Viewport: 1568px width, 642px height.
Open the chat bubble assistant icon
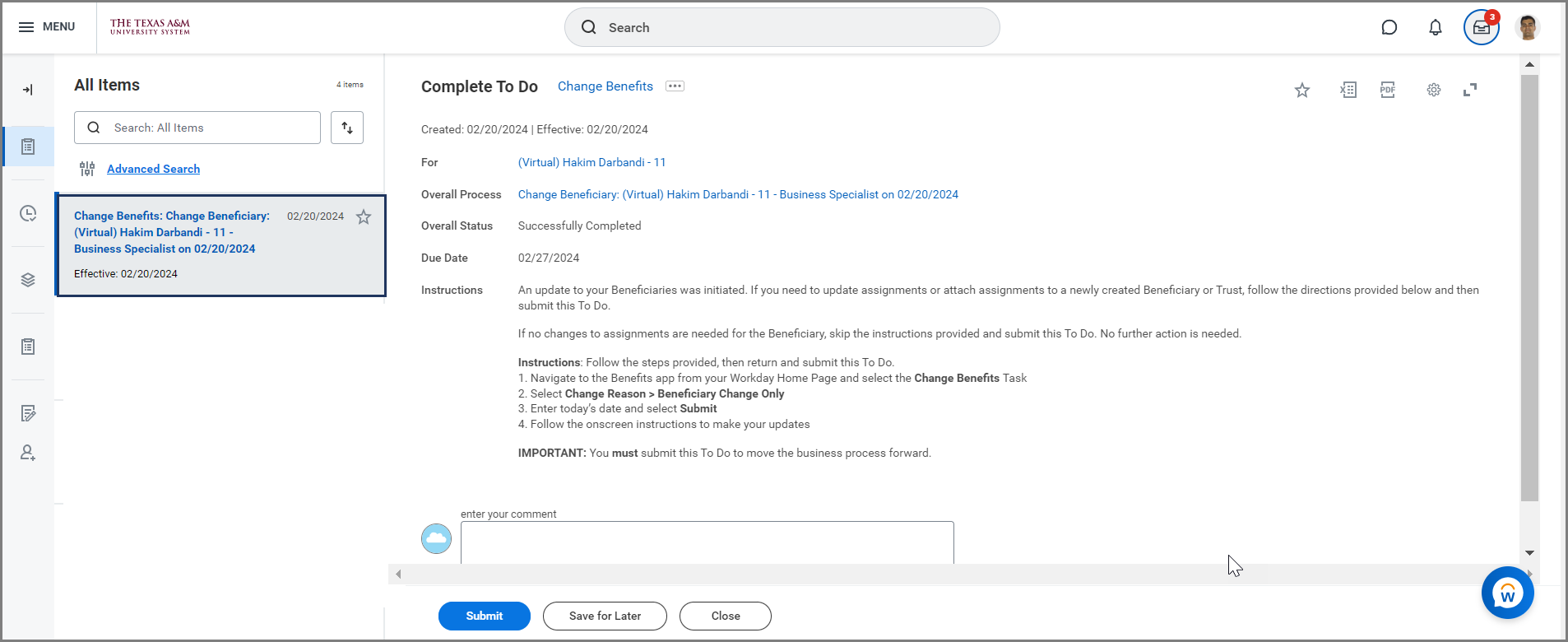click(x=1389, y=28)
